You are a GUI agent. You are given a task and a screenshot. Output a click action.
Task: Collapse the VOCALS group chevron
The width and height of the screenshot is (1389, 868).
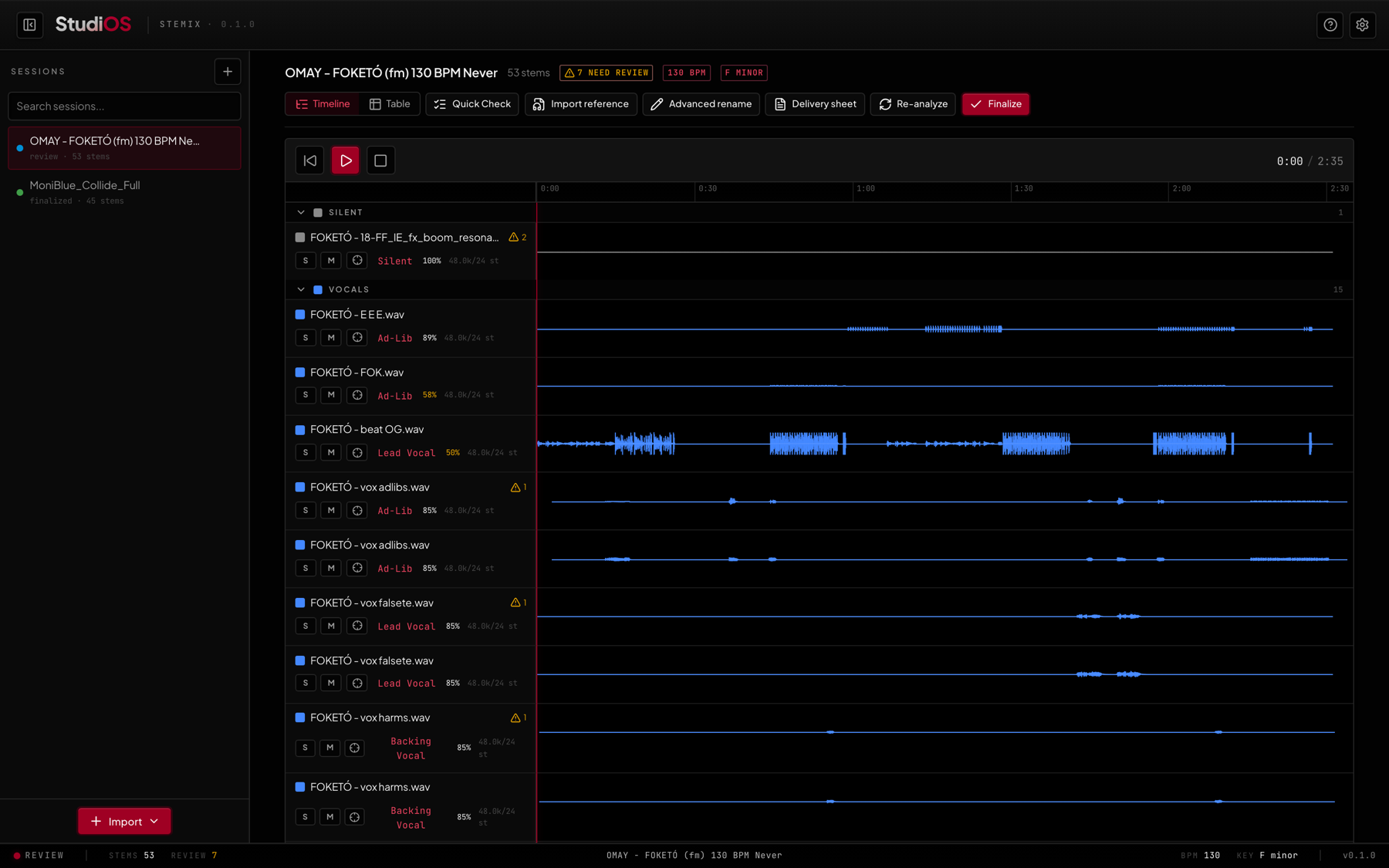[301, 289]
